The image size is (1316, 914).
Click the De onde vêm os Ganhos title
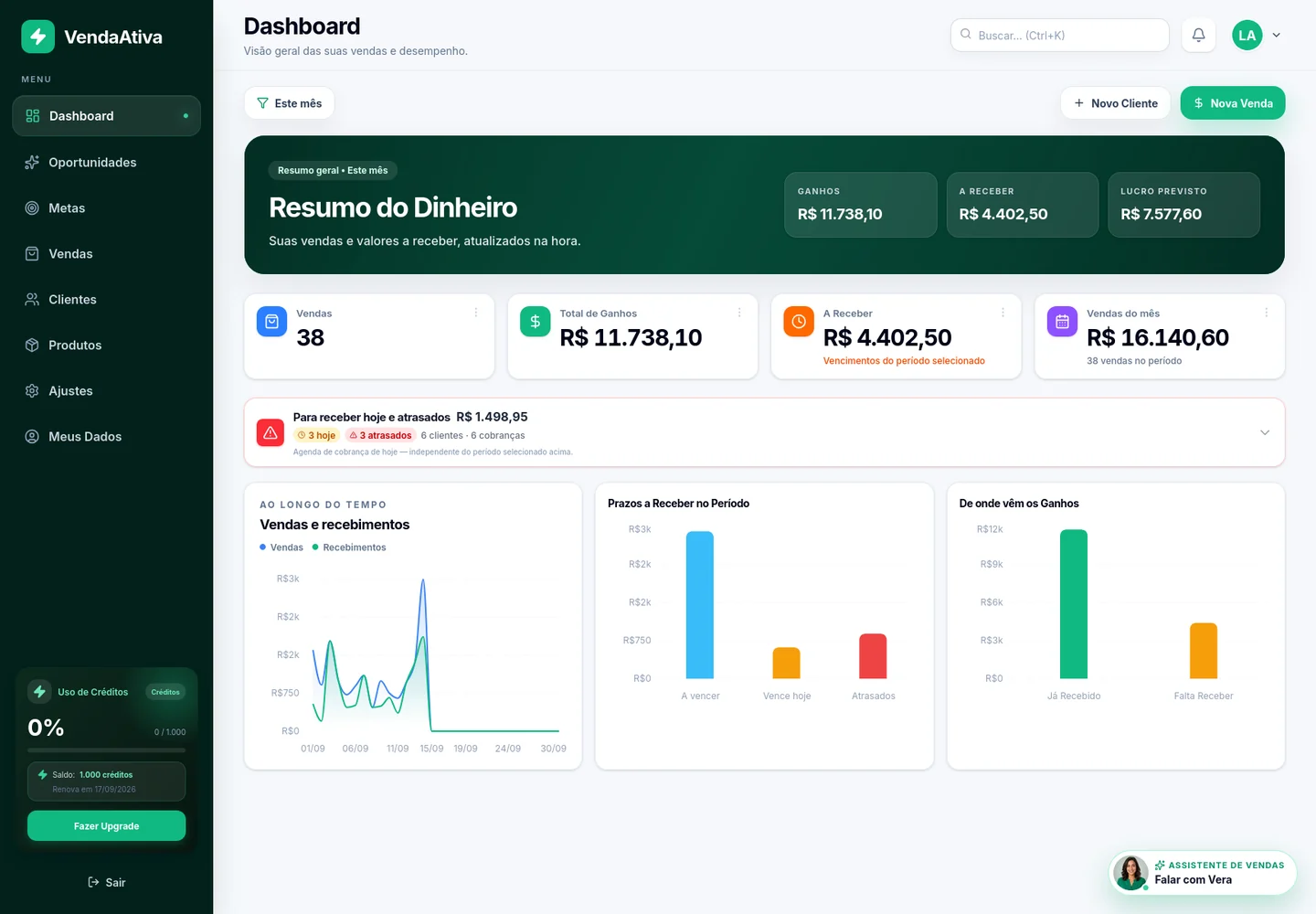click(x=1019, y=504)
